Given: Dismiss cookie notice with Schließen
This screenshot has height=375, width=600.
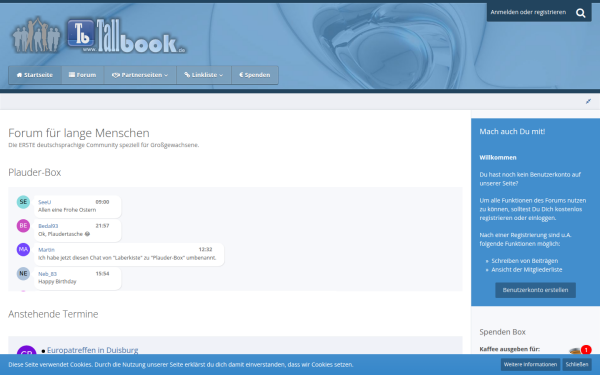Looking at the screenshot, I should [x=577, y=364].
